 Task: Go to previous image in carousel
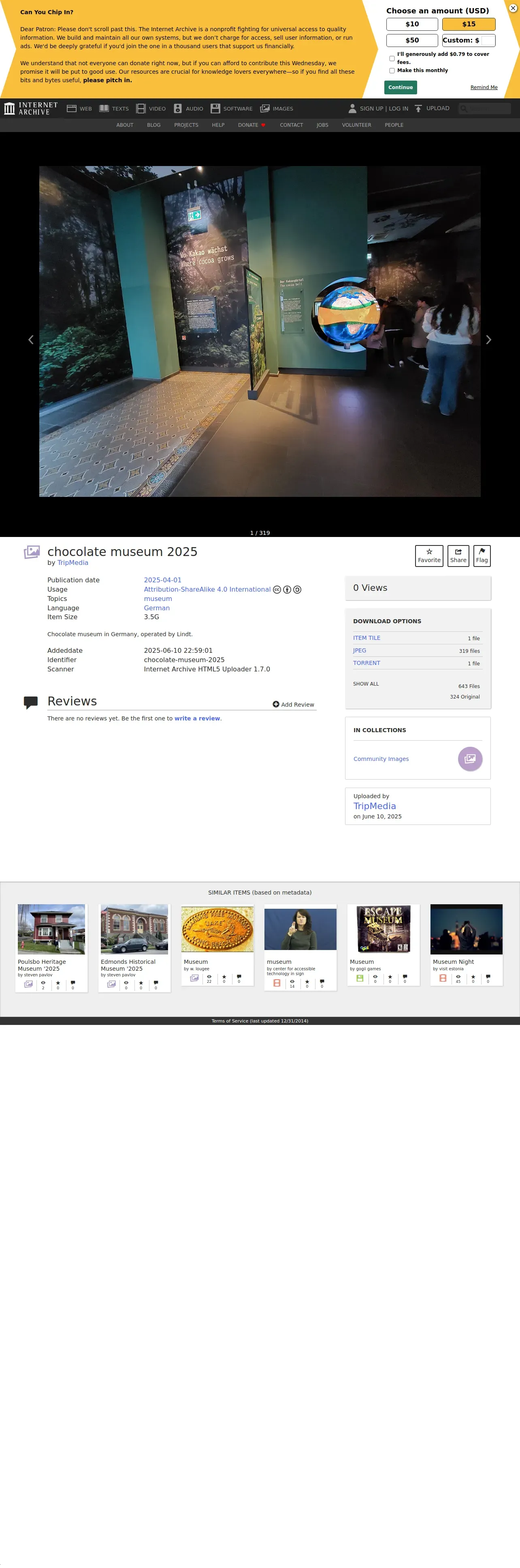pyautogui.click(x=31, y=340)
